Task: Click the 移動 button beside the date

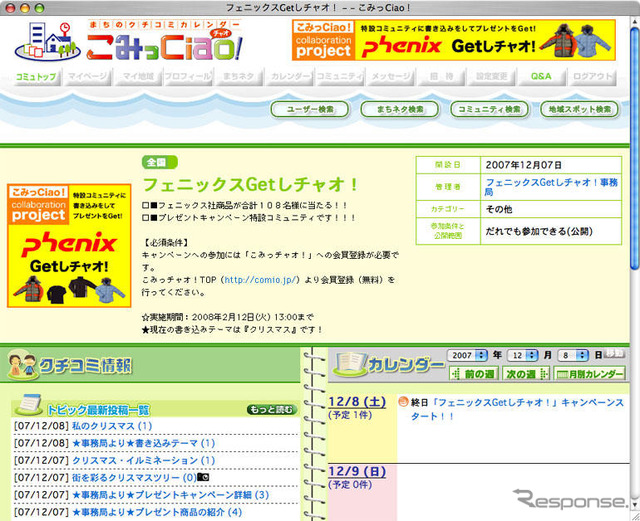Action: pos(615,353)
